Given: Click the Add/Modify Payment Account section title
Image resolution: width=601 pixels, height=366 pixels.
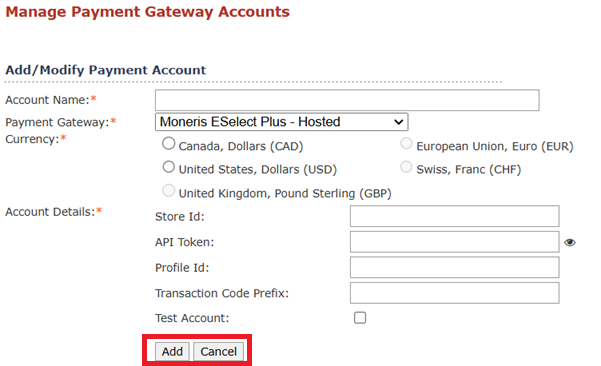Looking at the screenshot, I should (105, 70).
